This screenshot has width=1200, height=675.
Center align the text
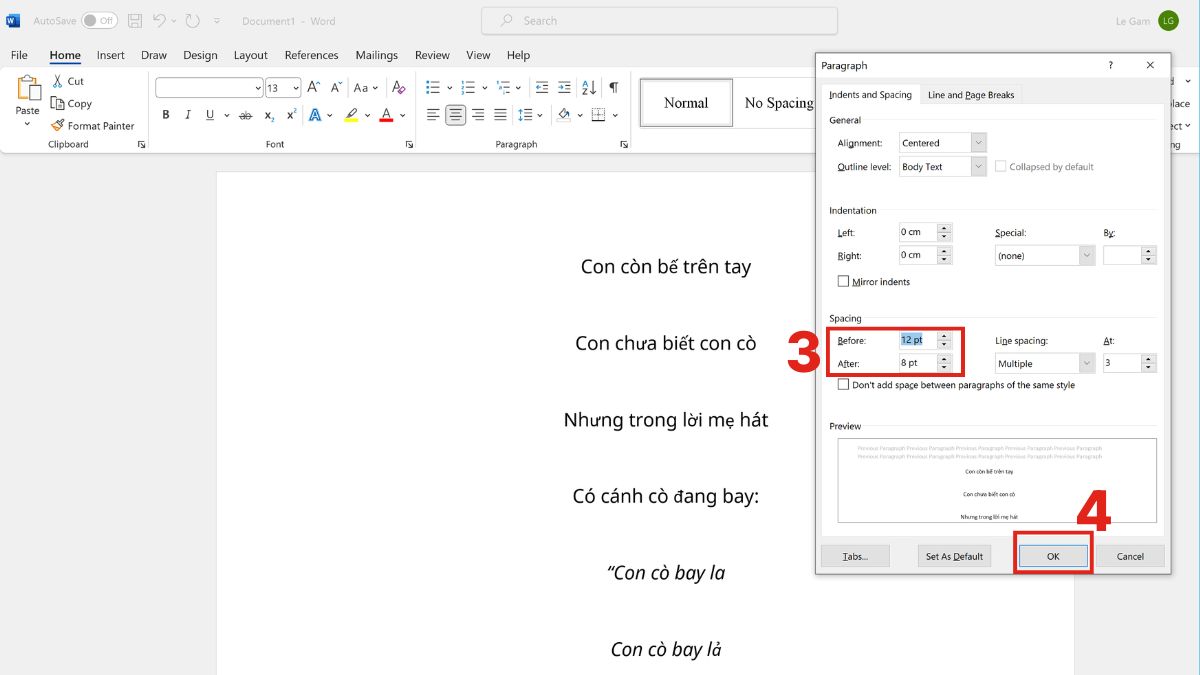coord(456,115)
